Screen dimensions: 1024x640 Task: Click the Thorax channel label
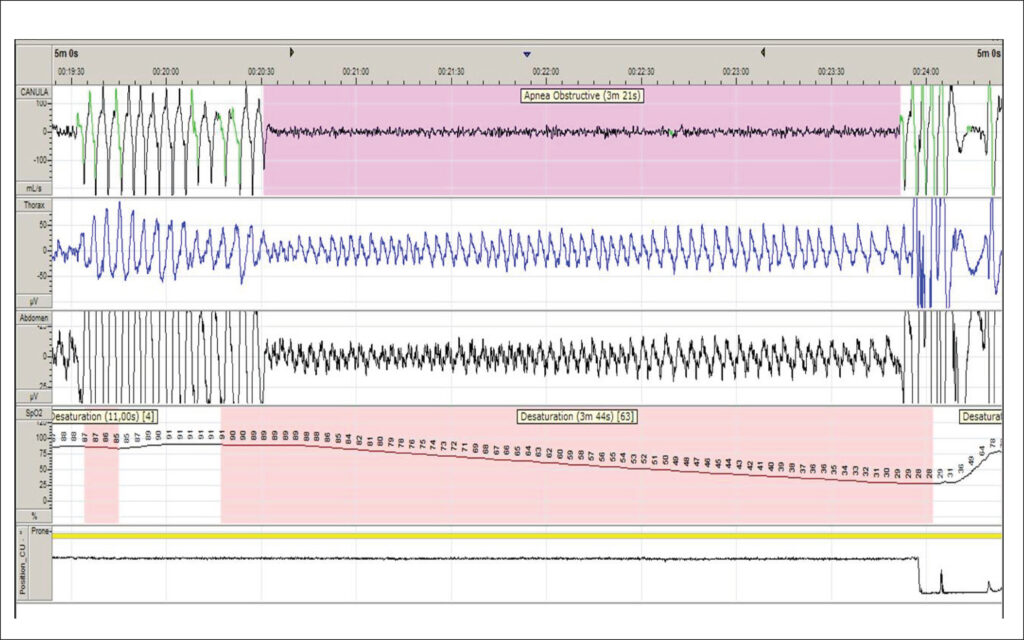click(x=34, y=205)
